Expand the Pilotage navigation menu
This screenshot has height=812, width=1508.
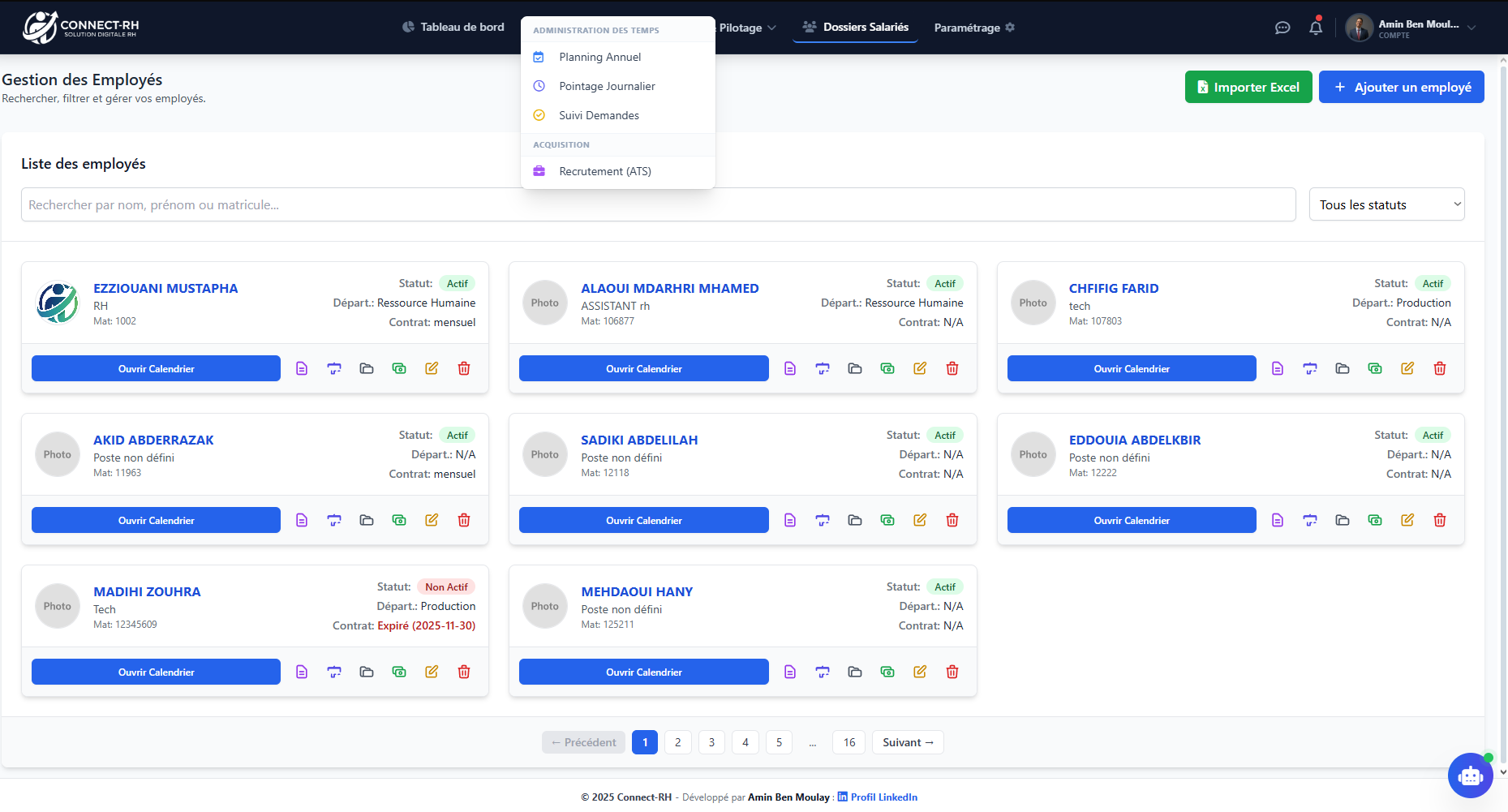747,28
